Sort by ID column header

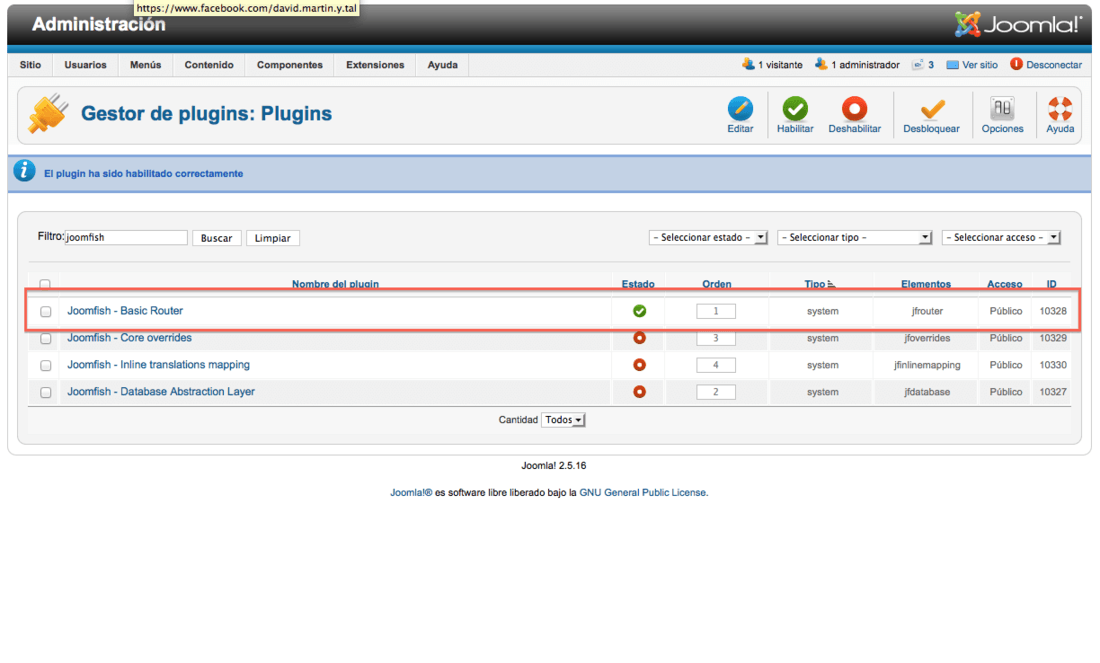tap(1052, 284)
